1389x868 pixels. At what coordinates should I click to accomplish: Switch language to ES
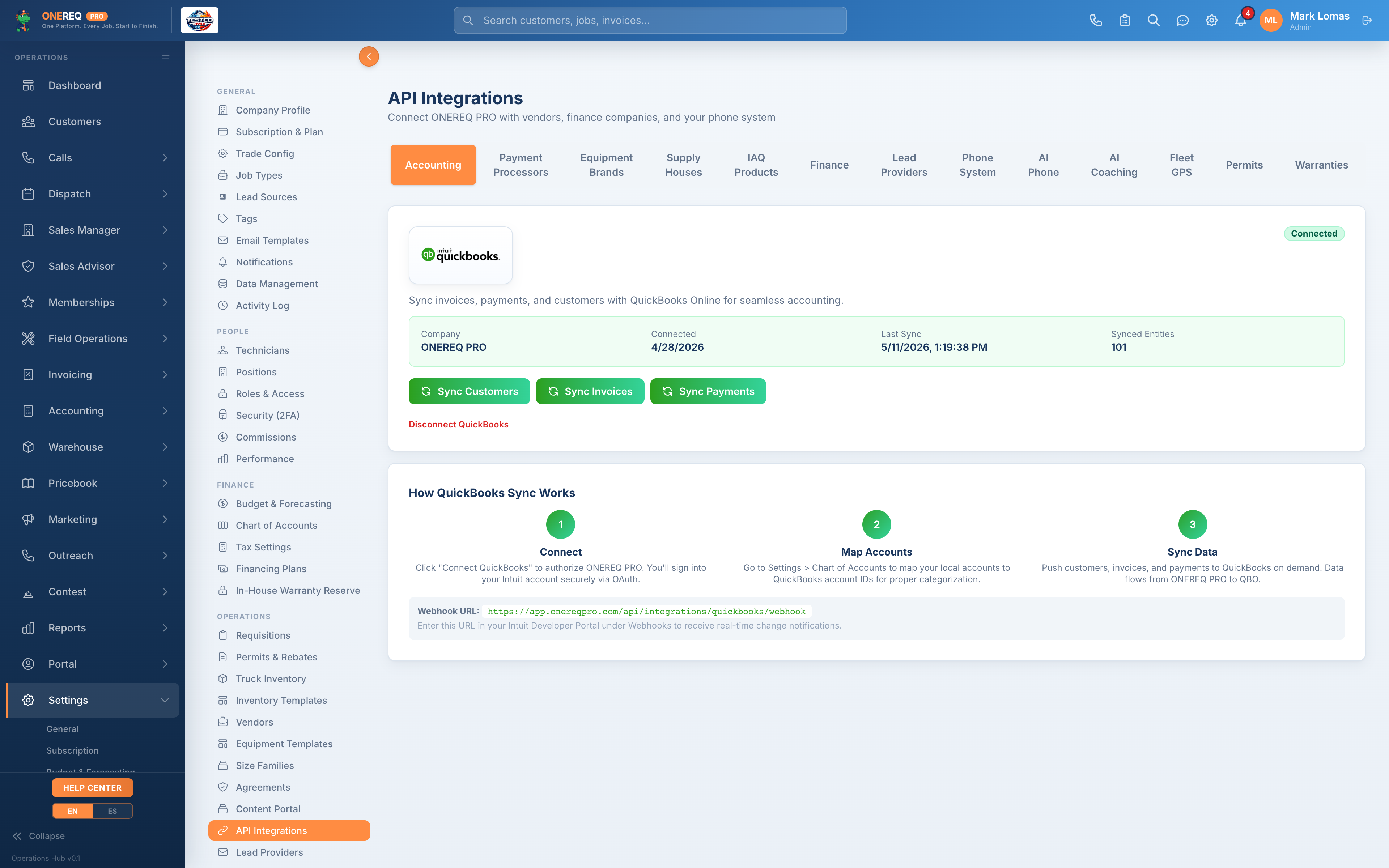[112, 810]
